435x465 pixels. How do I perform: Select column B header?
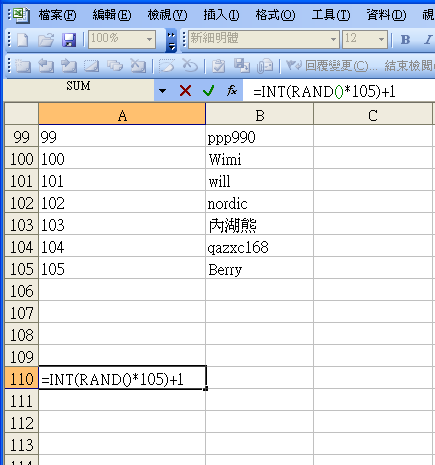pos(260,114)
